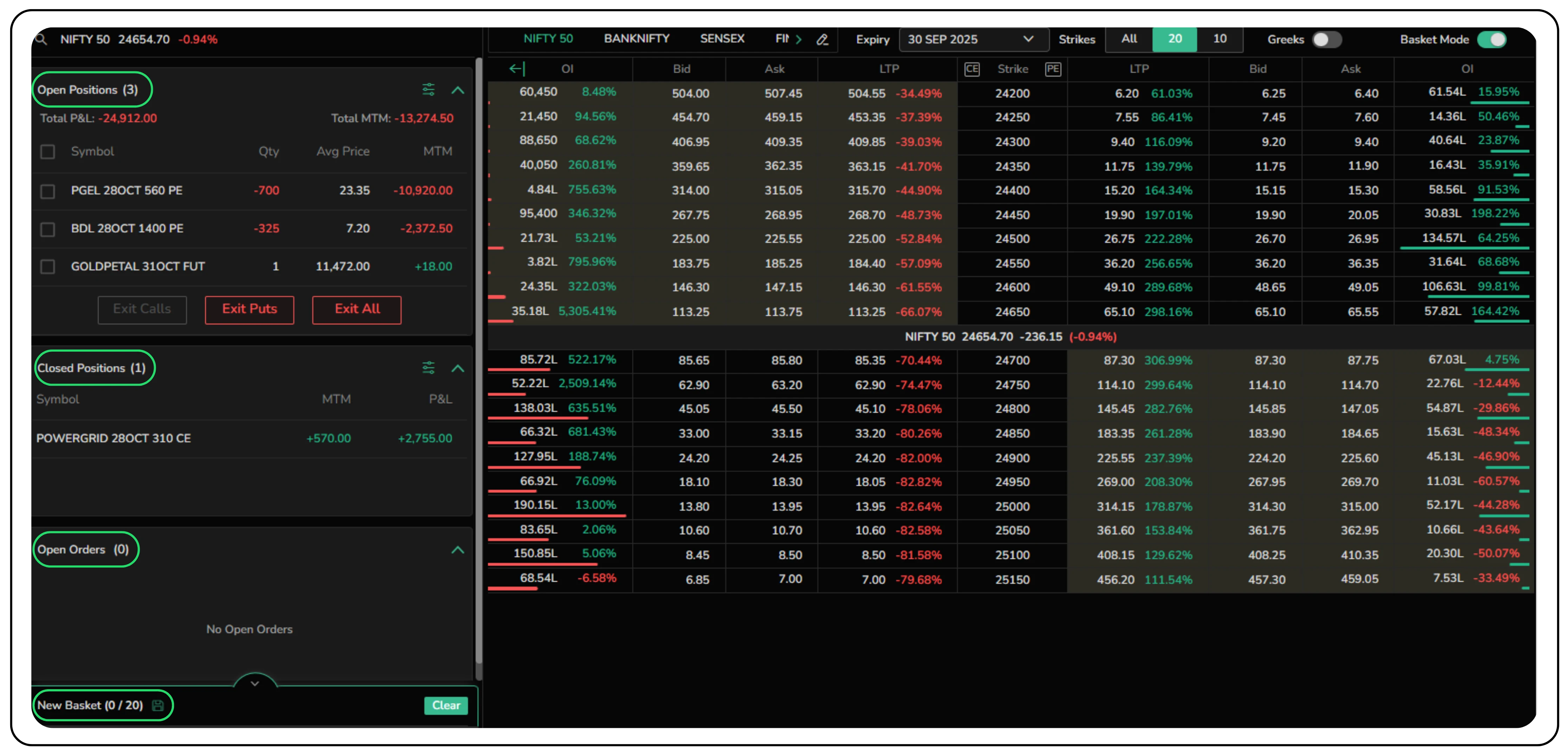Turn off Basket Mode switch
1568x756 pixels.
click(x=1492, y=40)
